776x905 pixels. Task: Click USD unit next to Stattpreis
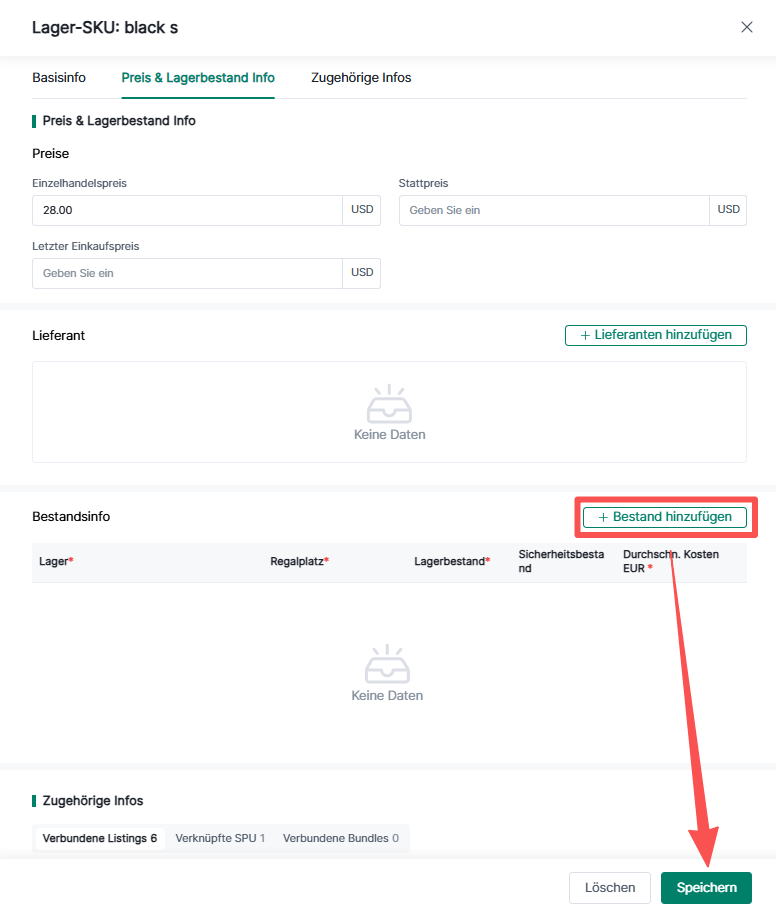pos(729,211)
